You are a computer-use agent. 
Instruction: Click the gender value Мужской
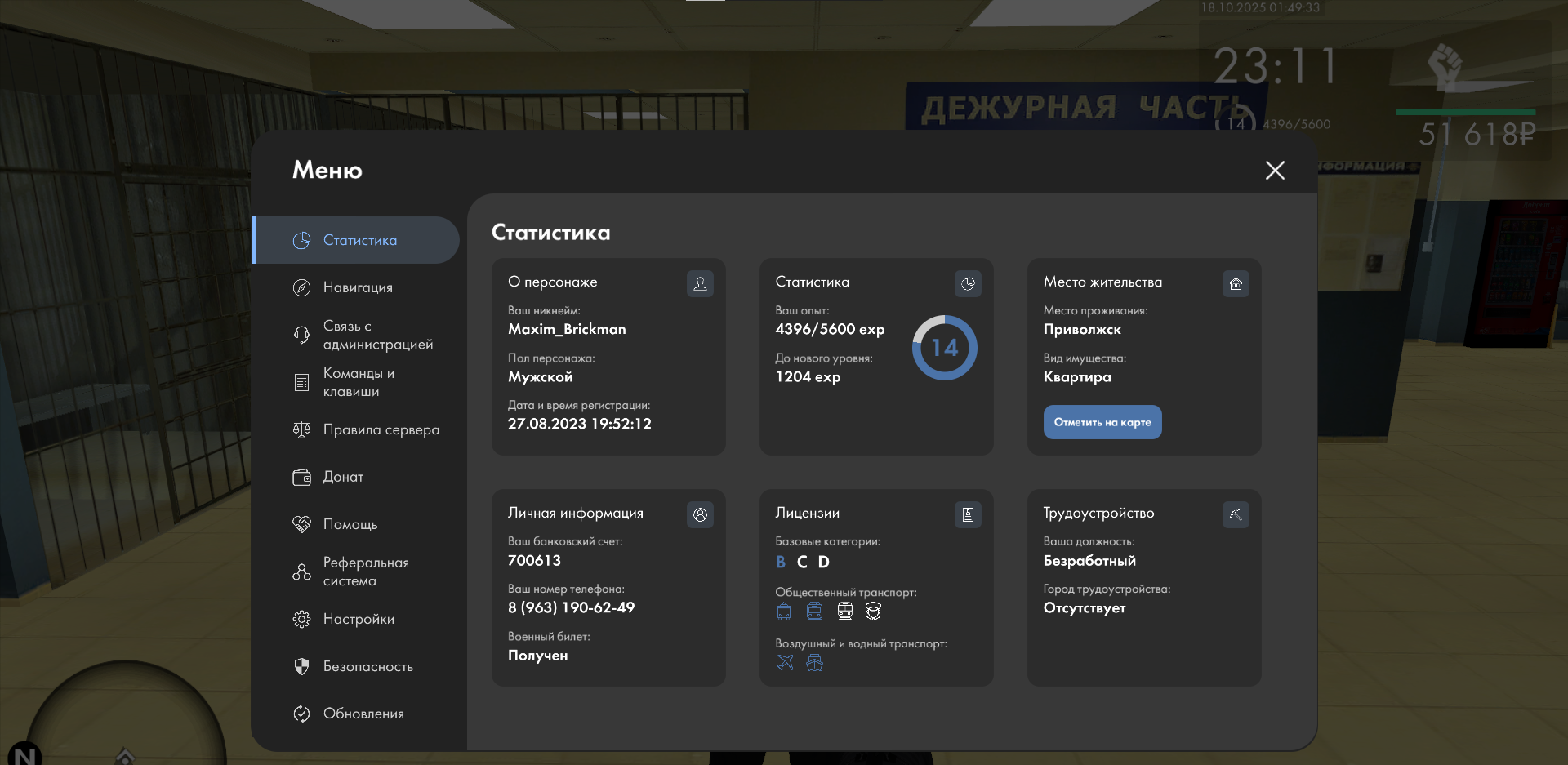point(540,376)
